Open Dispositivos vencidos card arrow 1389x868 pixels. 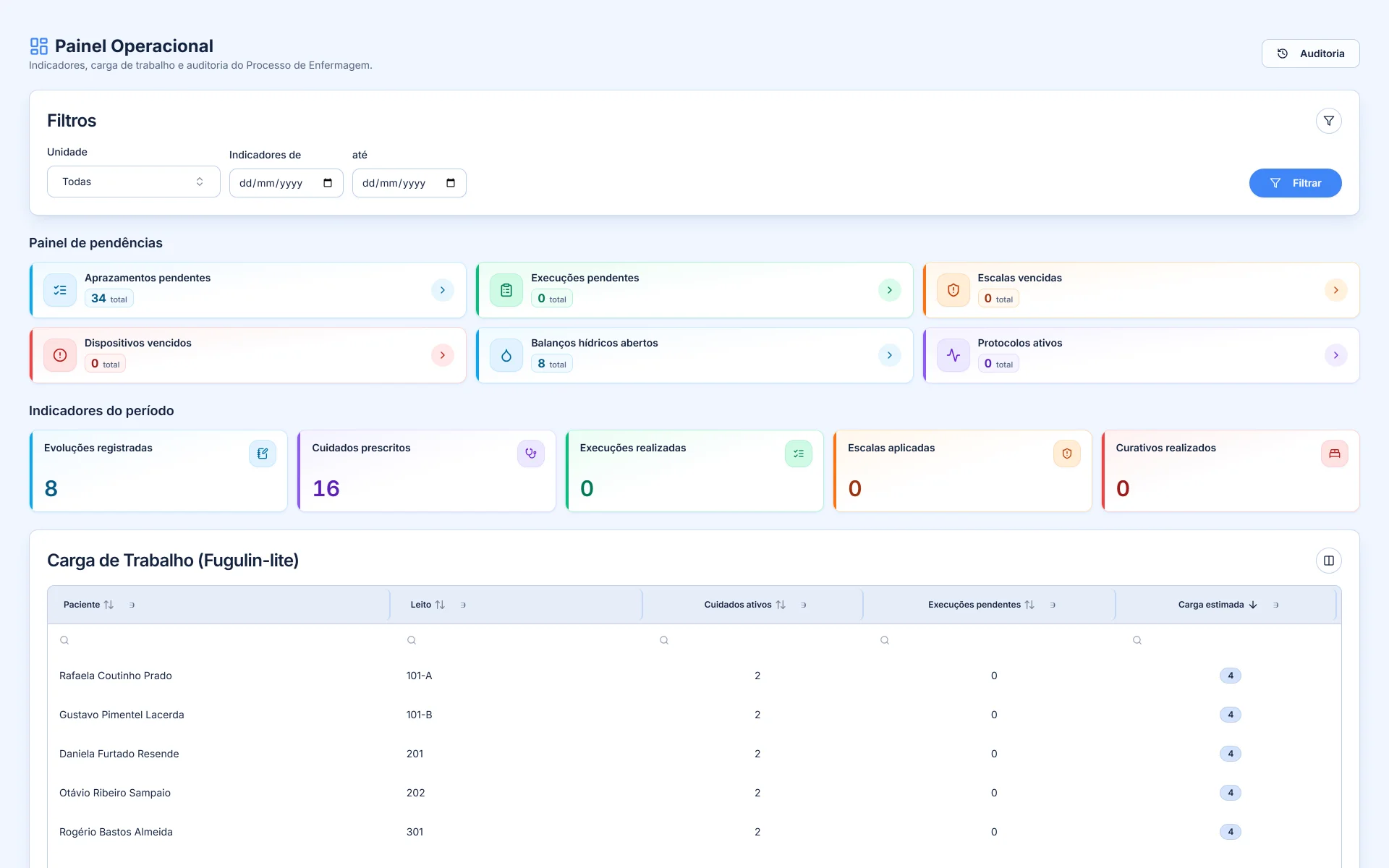443,355
